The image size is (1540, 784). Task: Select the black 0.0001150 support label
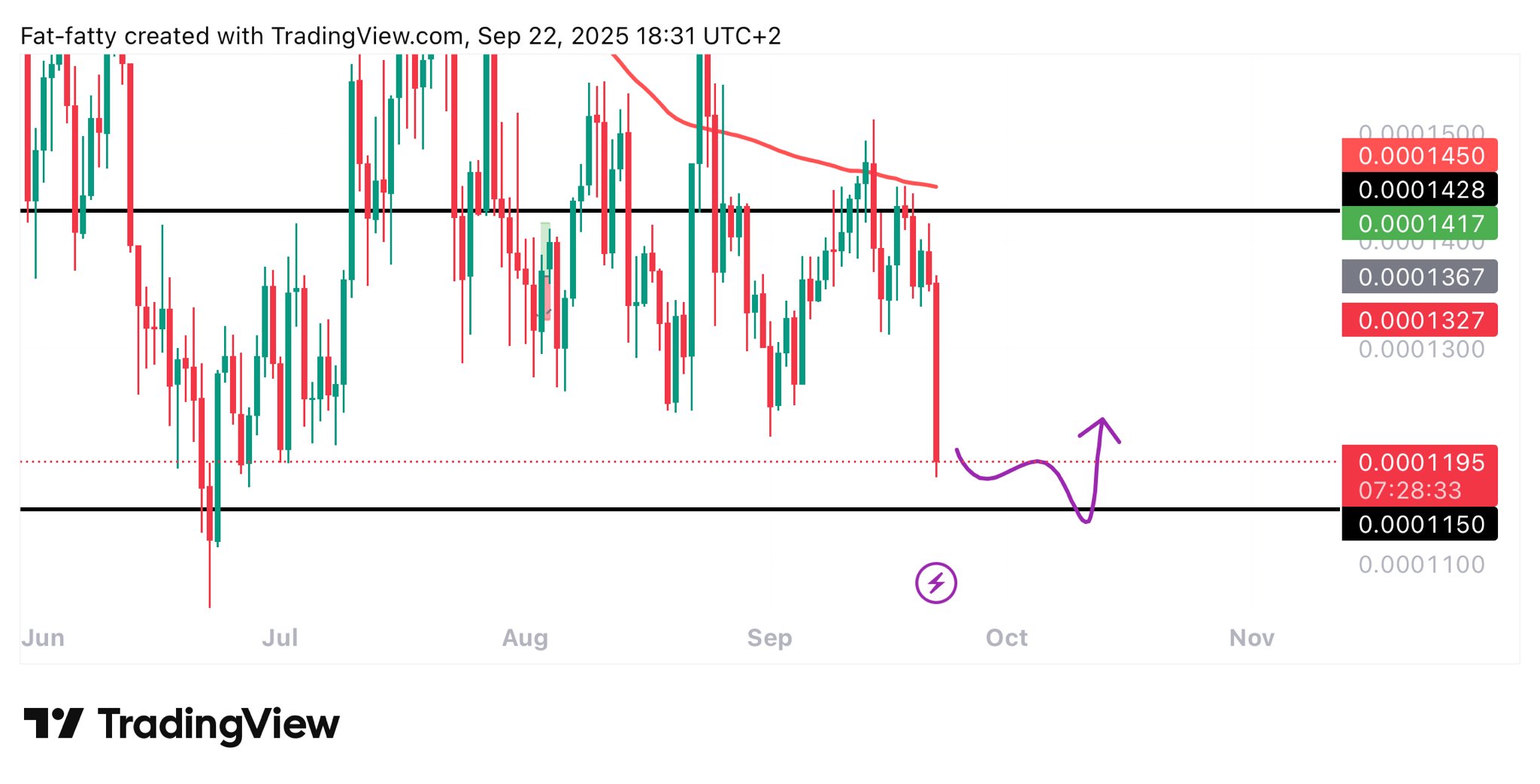1420,524
